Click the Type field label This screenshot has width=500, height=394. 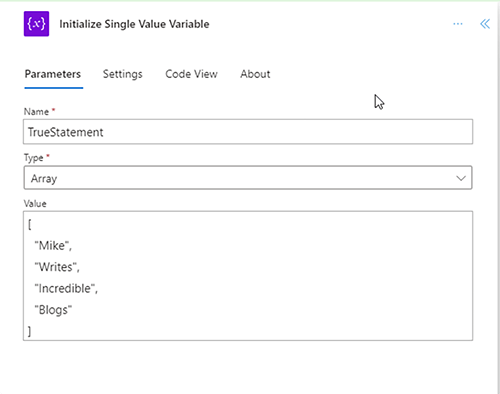[33, 158]
